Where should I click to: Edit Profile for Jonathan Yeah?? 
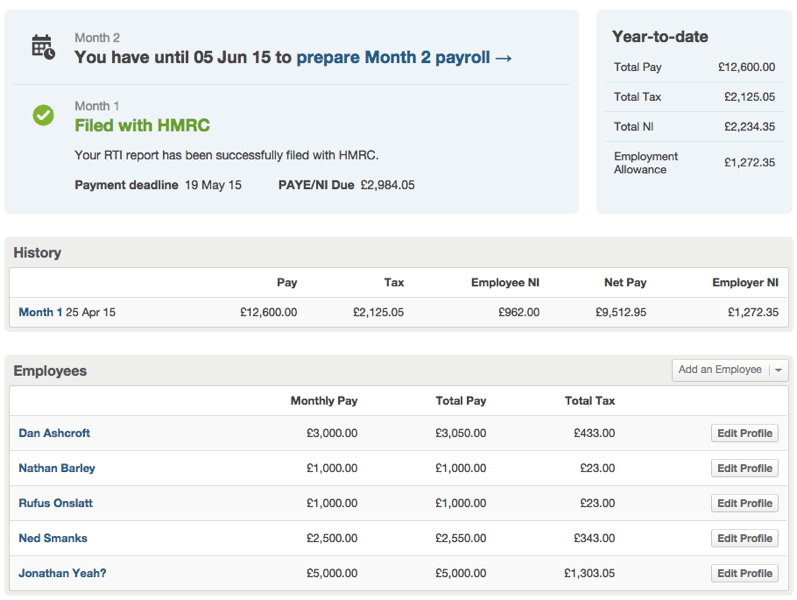[744, 573]
